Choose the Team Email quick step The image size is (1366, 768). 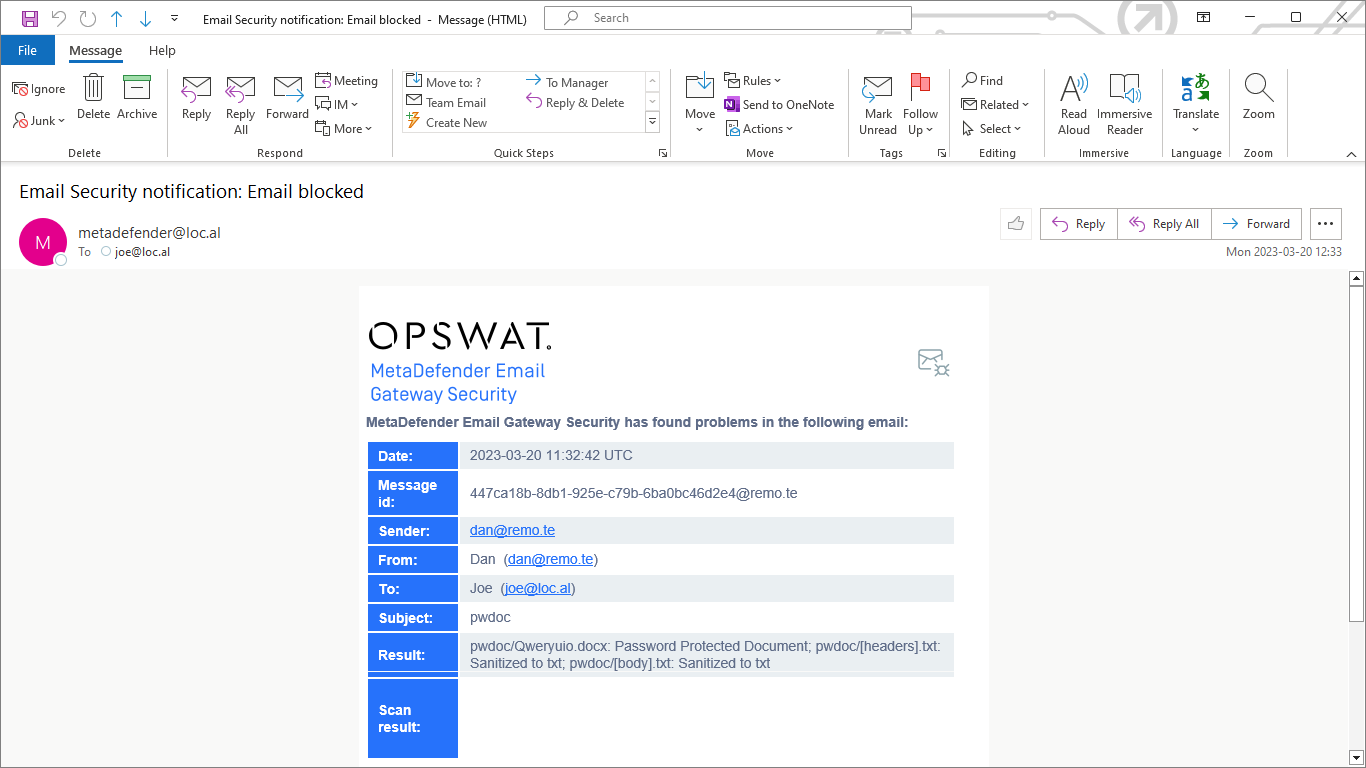(446, 102)
